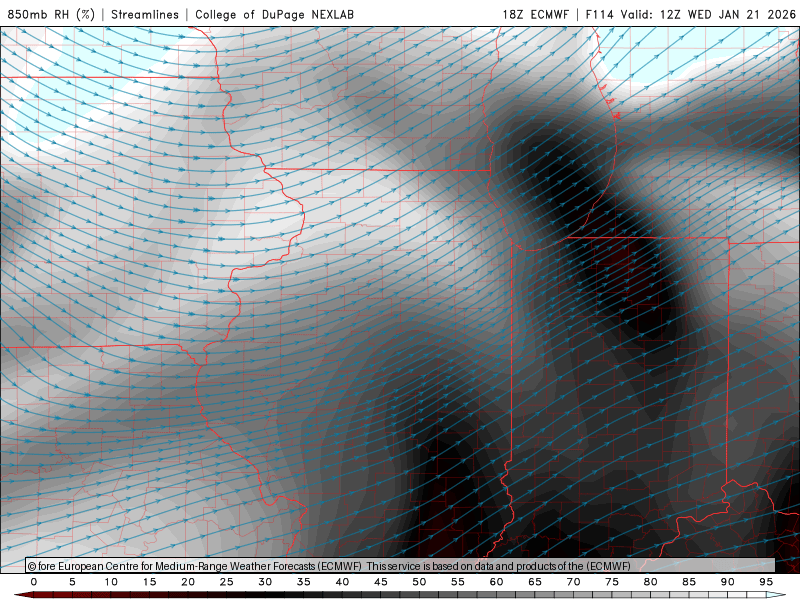Click the "45" value on the color scale

click(381, 582)
